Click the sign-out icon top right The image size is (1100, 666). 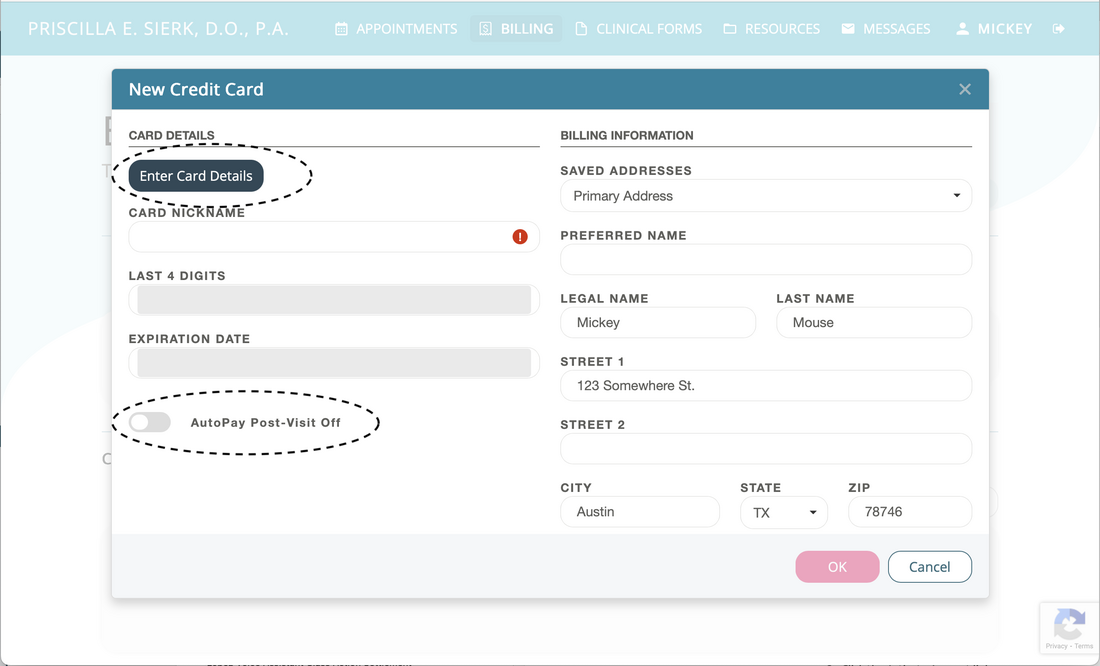coord(1058,29)
